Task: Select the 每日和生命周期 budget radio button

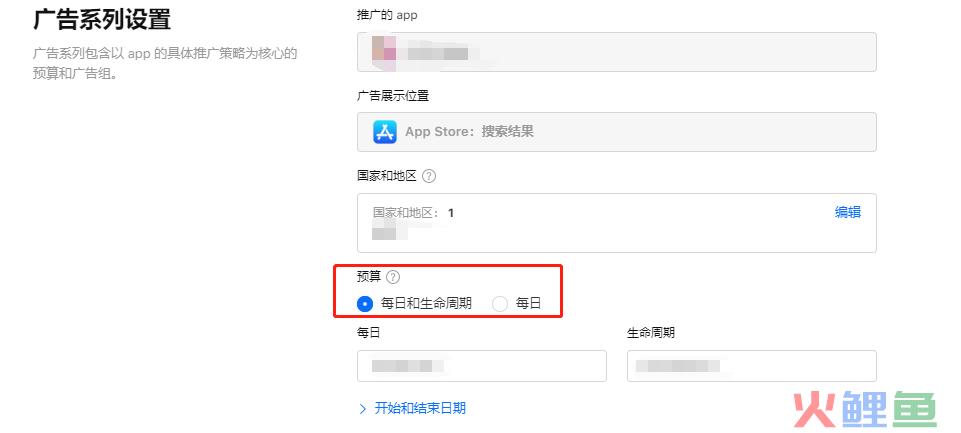Action: (365, 303)
